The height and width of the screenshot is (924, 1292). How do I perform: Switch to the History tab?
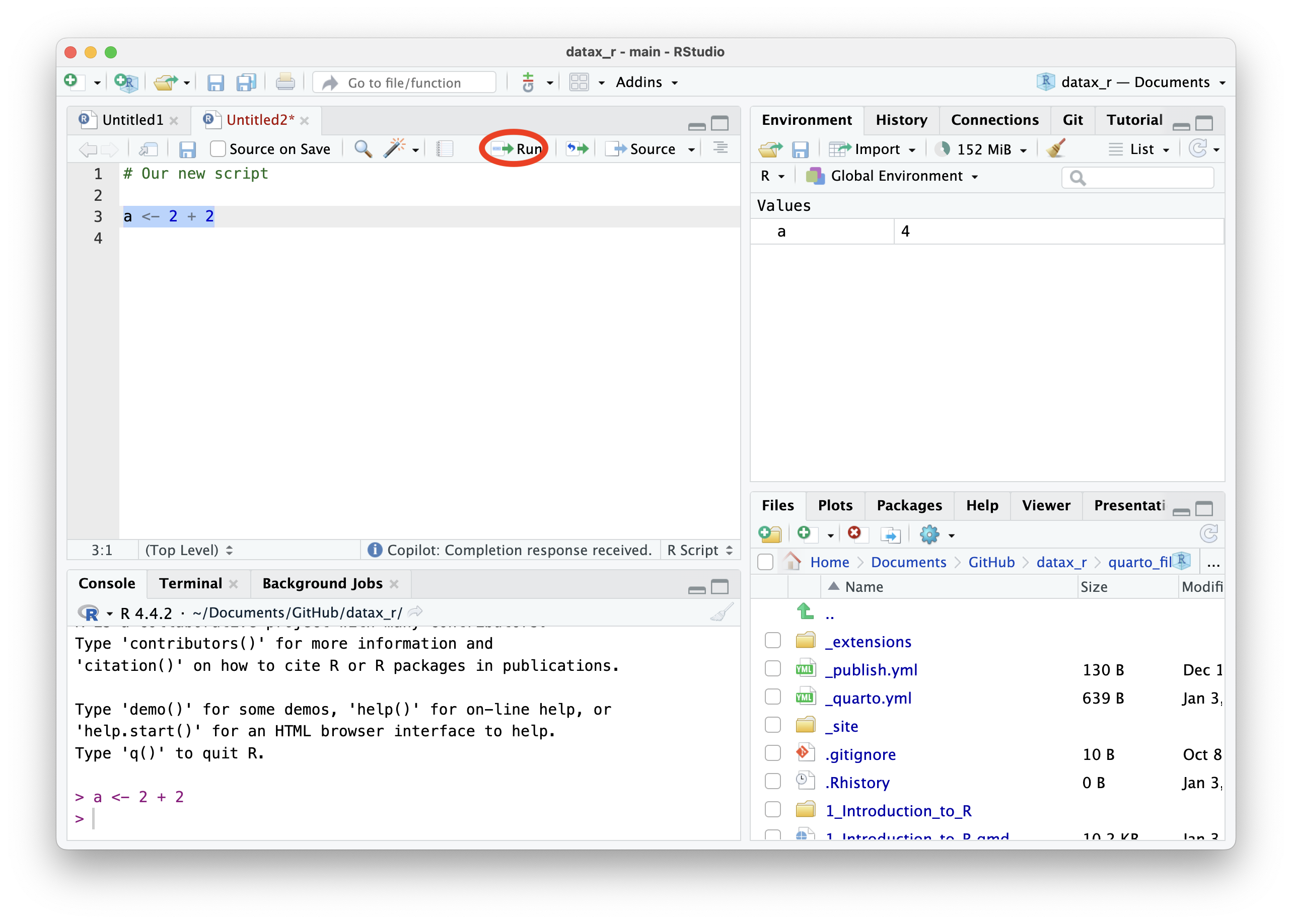(x=901, y=120)
